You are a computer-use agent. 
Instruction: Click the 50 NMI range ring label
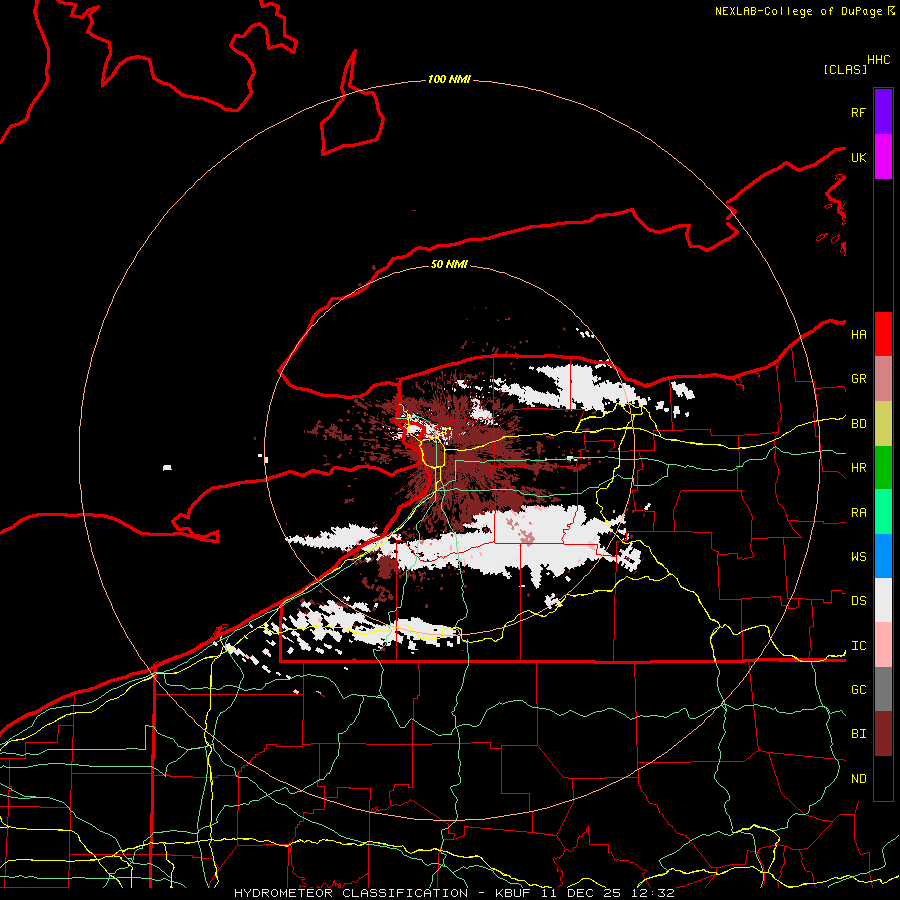(x=449, y=264)
